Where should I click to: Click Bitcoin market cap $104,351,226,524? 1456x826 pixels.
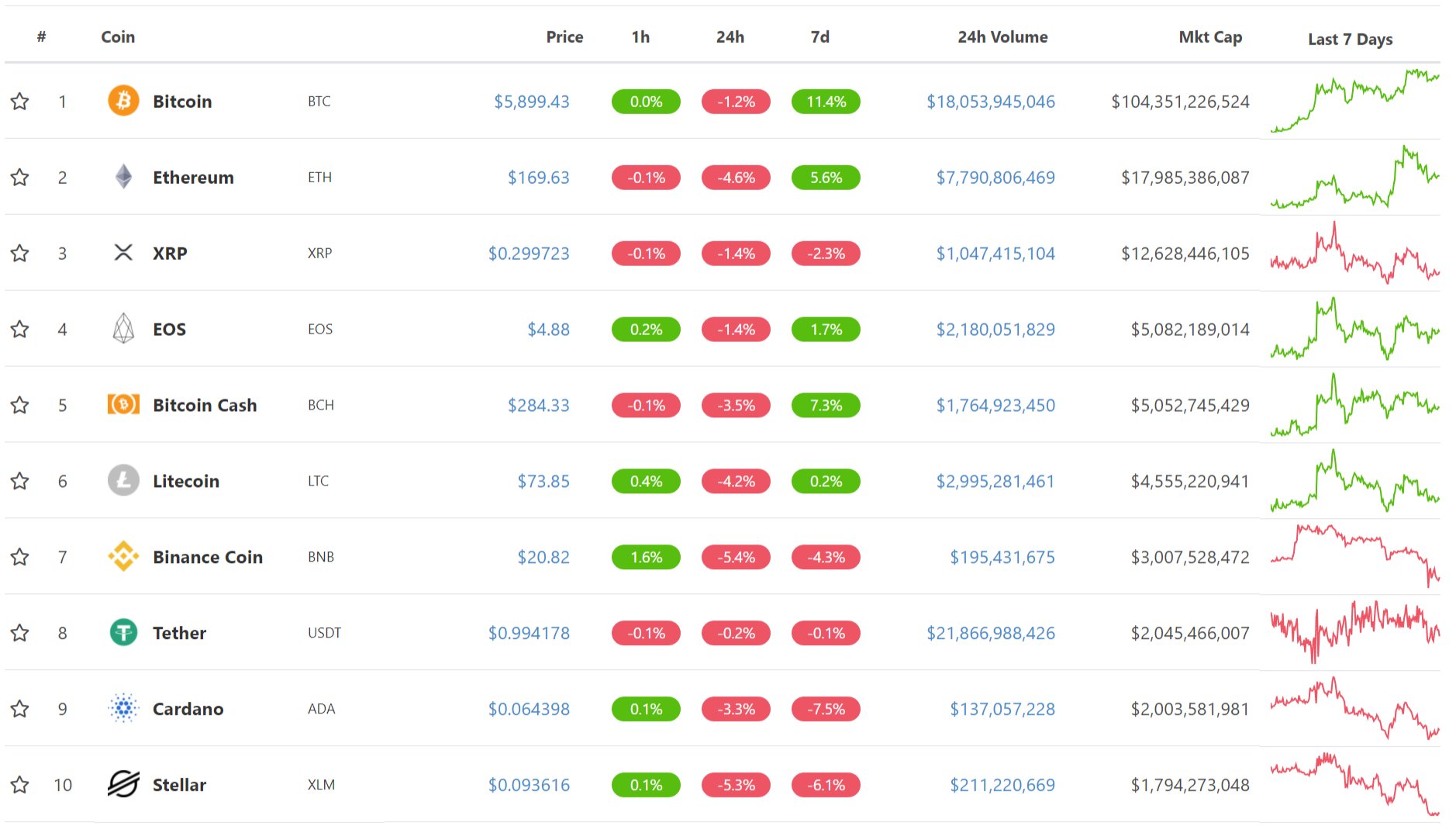pos(1180,102)
